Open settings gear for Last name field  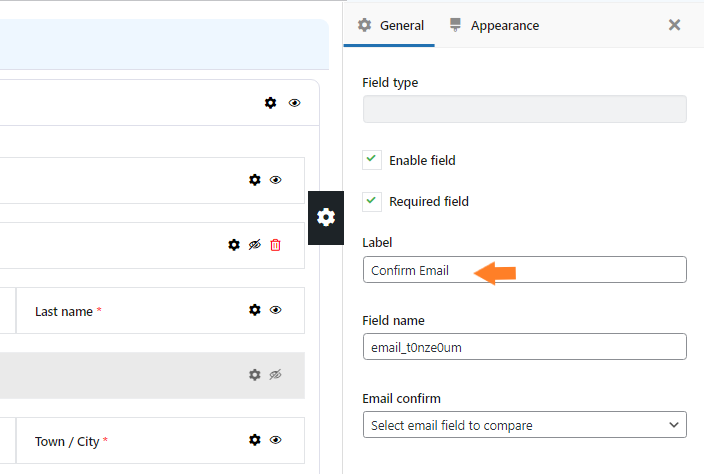[x=255, y=310]
